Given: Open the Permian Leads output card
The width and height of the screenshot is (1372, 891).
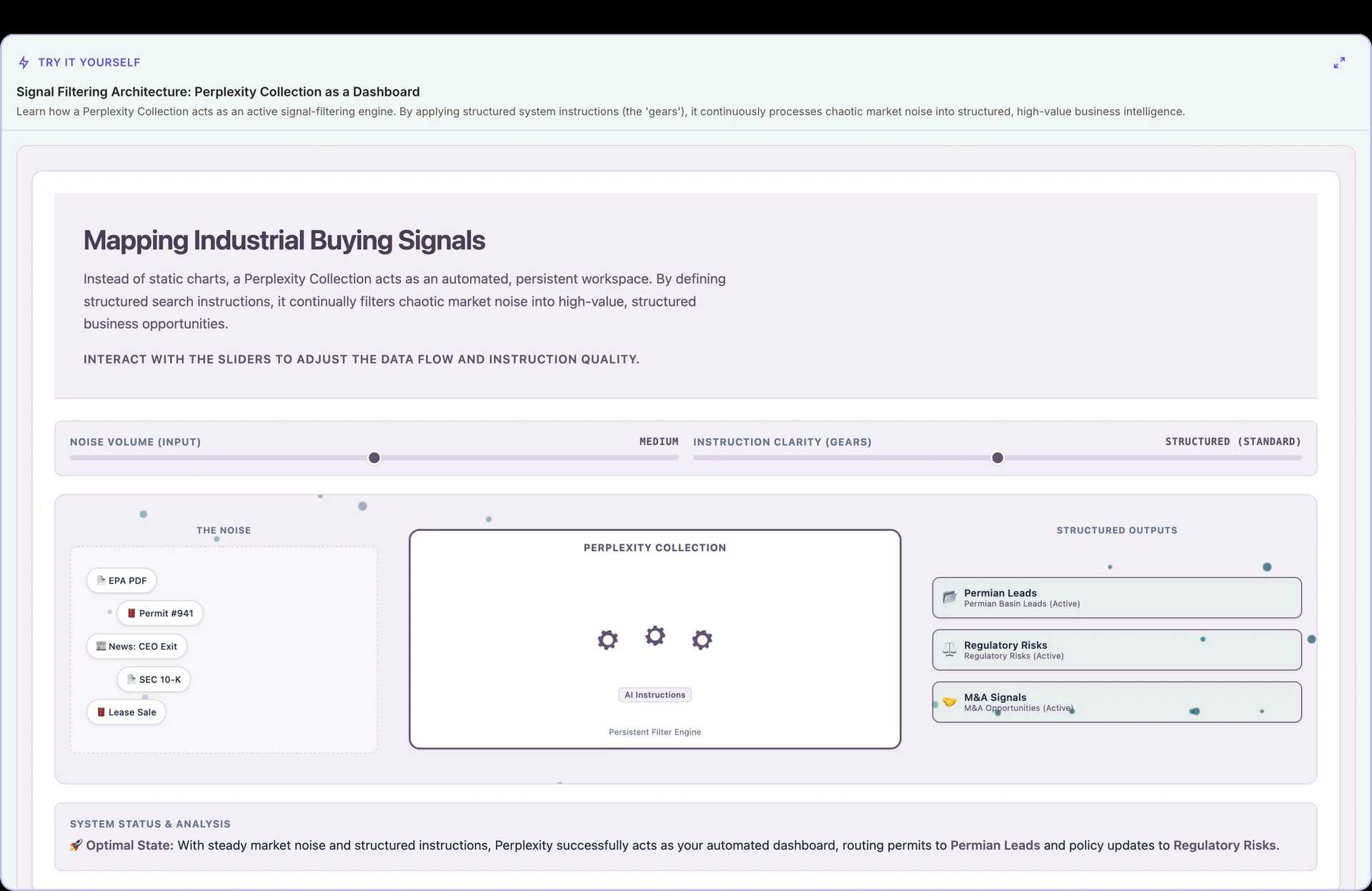Looking at the screenshot, I should pos(1117,597).
